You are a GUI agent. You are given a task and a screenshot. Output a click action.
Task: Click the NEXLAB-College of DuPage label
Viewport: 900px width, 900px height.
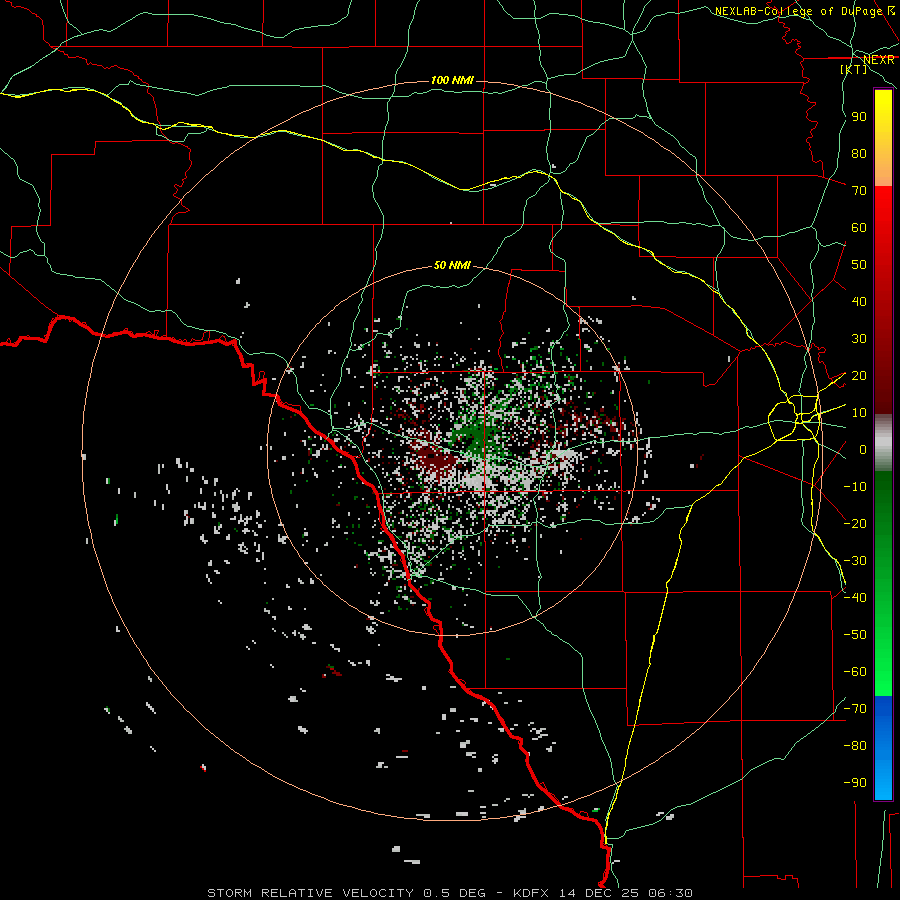coord(800,11)
